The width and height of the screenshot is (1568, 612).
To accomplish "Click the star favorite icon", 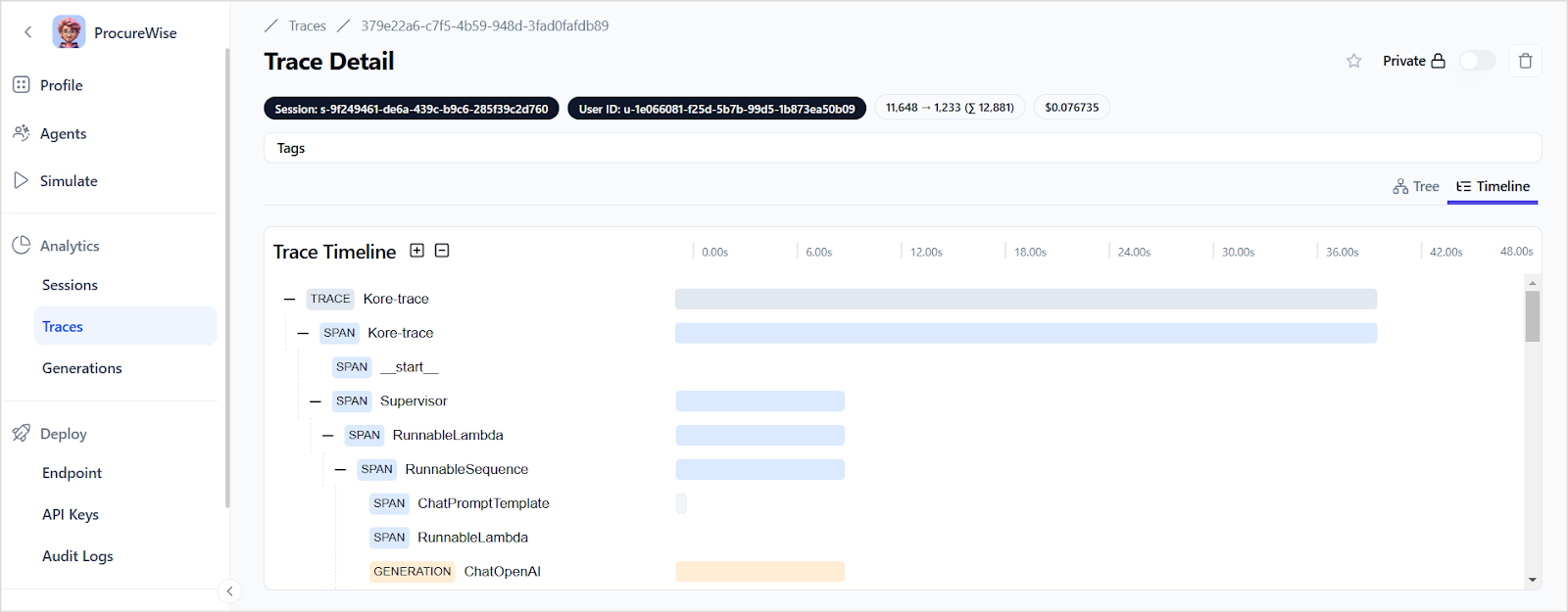I will coord(1353,61).
